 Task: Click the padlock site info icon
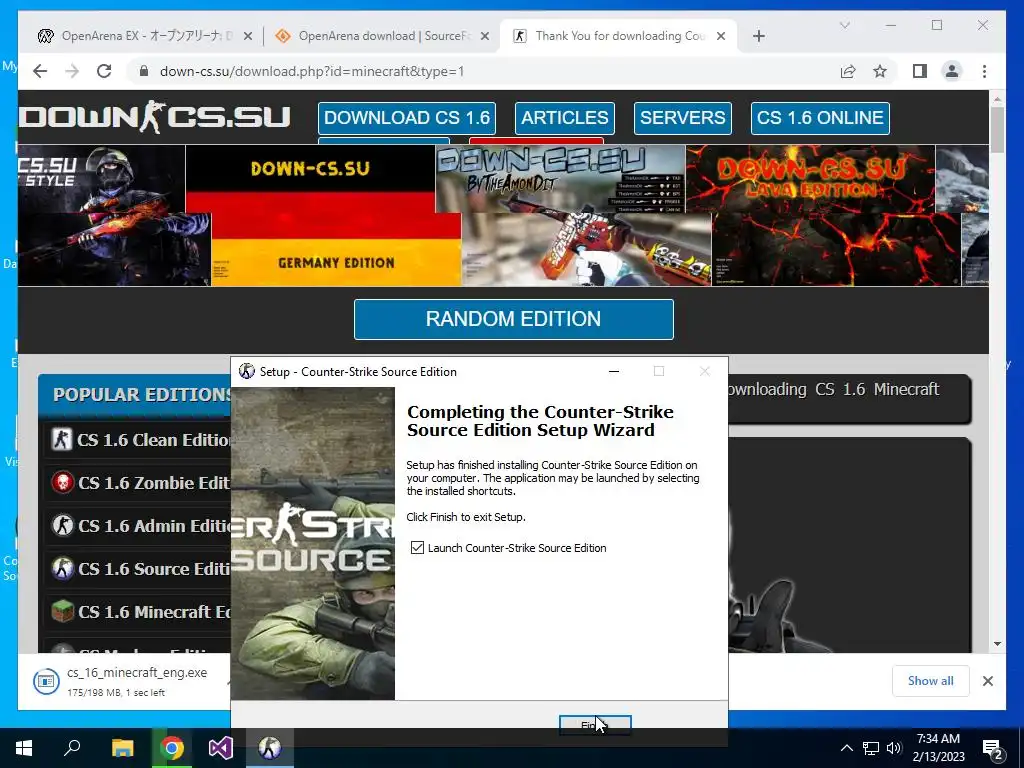coord(144,71)
